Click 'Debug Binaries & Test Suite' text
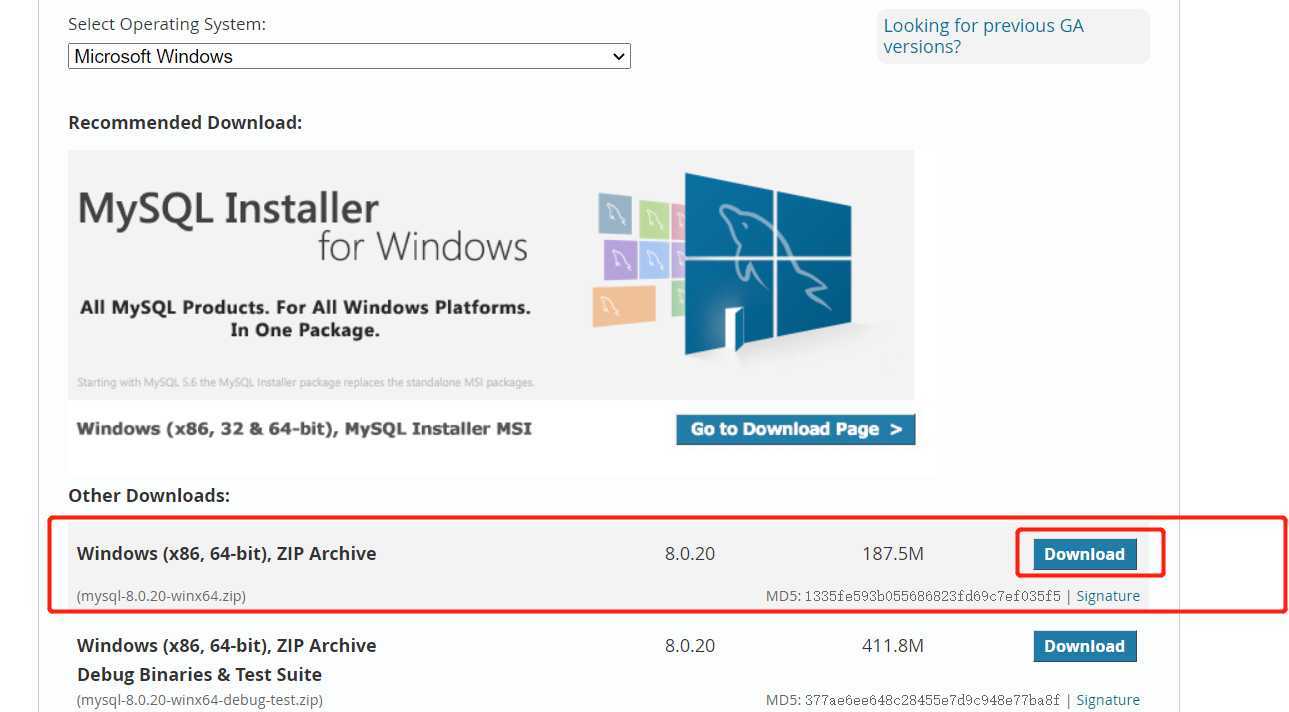1289x712 pixels. [200, 674]
